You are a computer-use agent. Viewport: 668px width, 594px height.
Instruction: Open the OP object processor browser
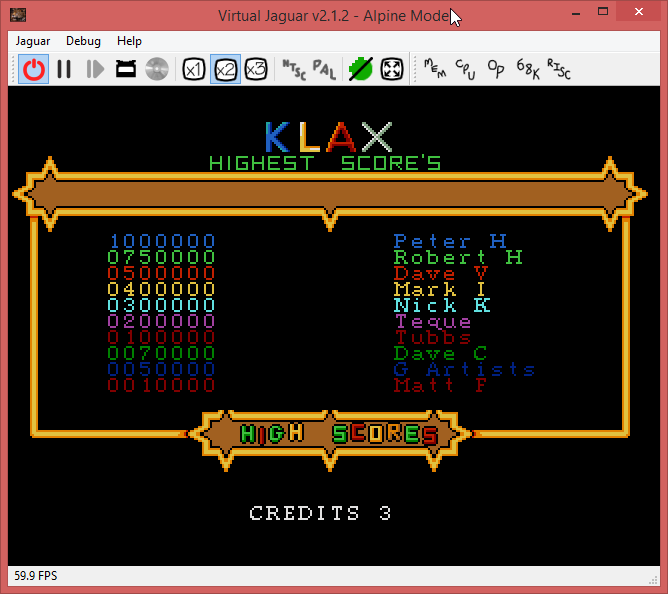coord(496,69)
